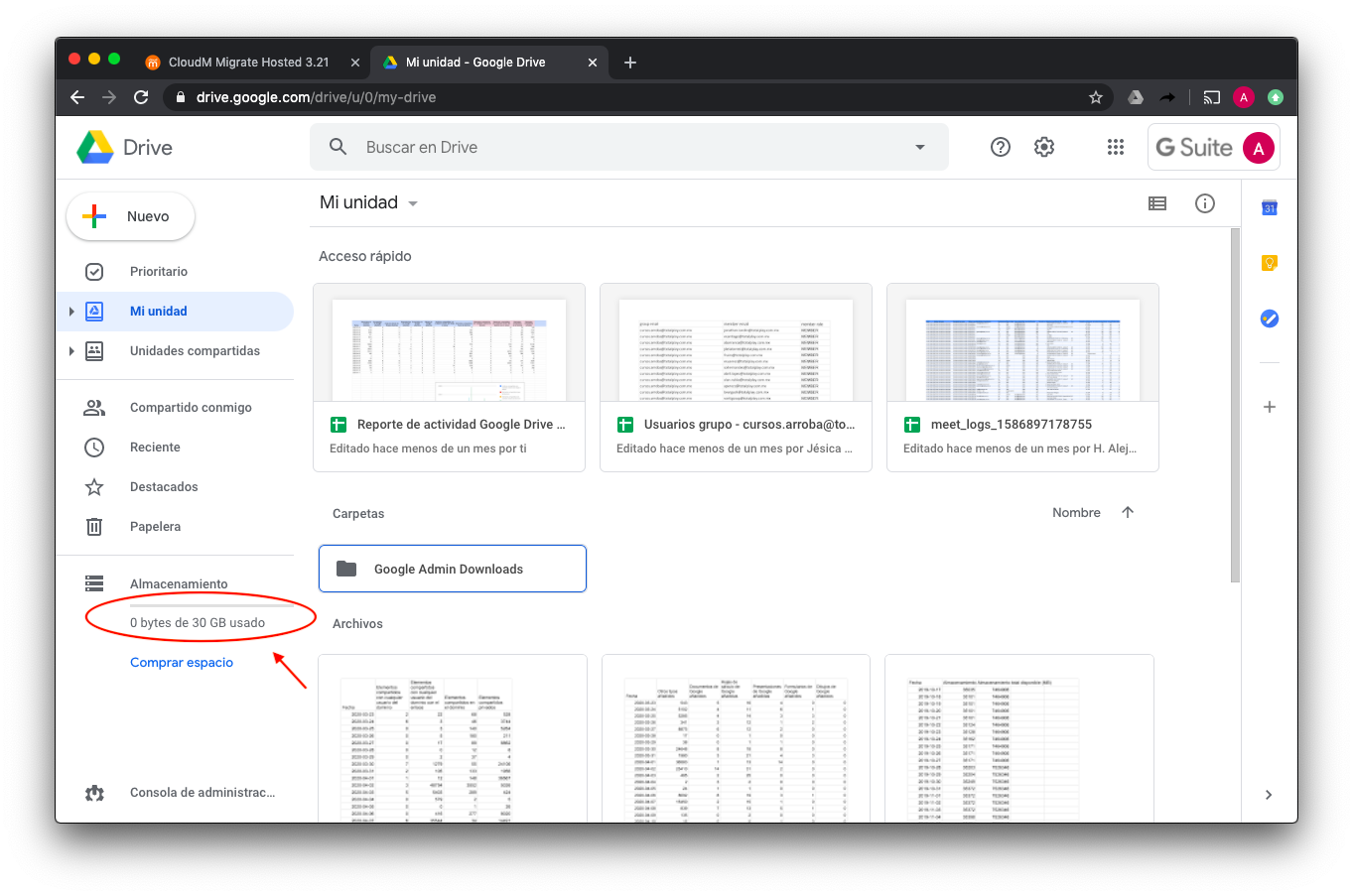Click the Chrome cast icon

[1212, 97]
